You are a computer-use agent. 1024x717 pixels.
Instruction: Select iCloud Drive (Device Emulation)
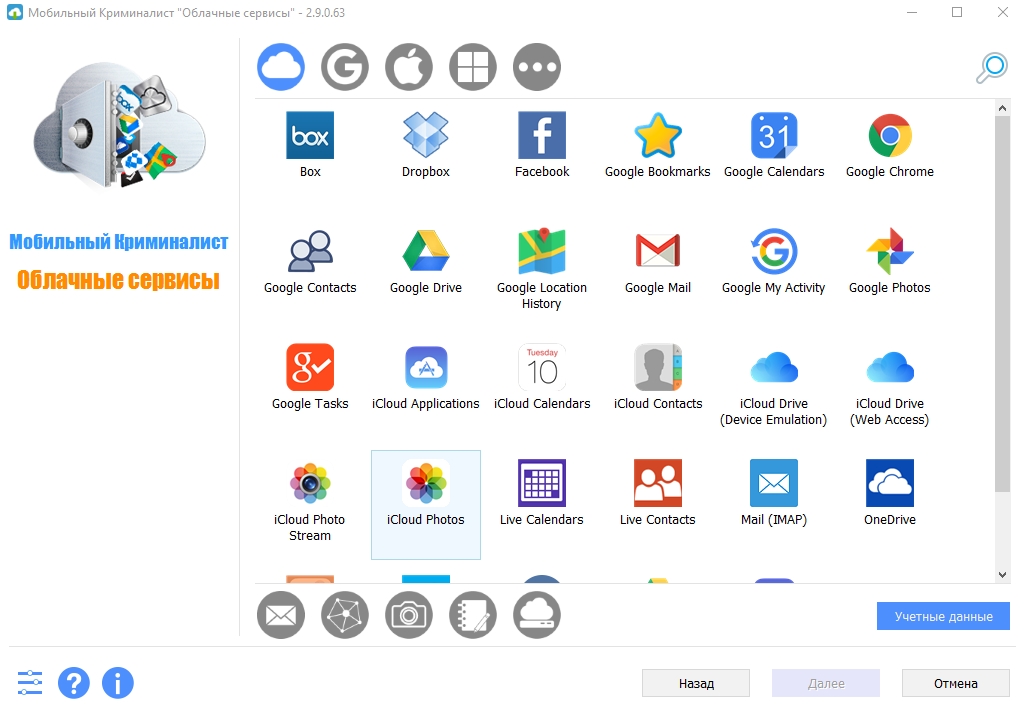point(774,367)
